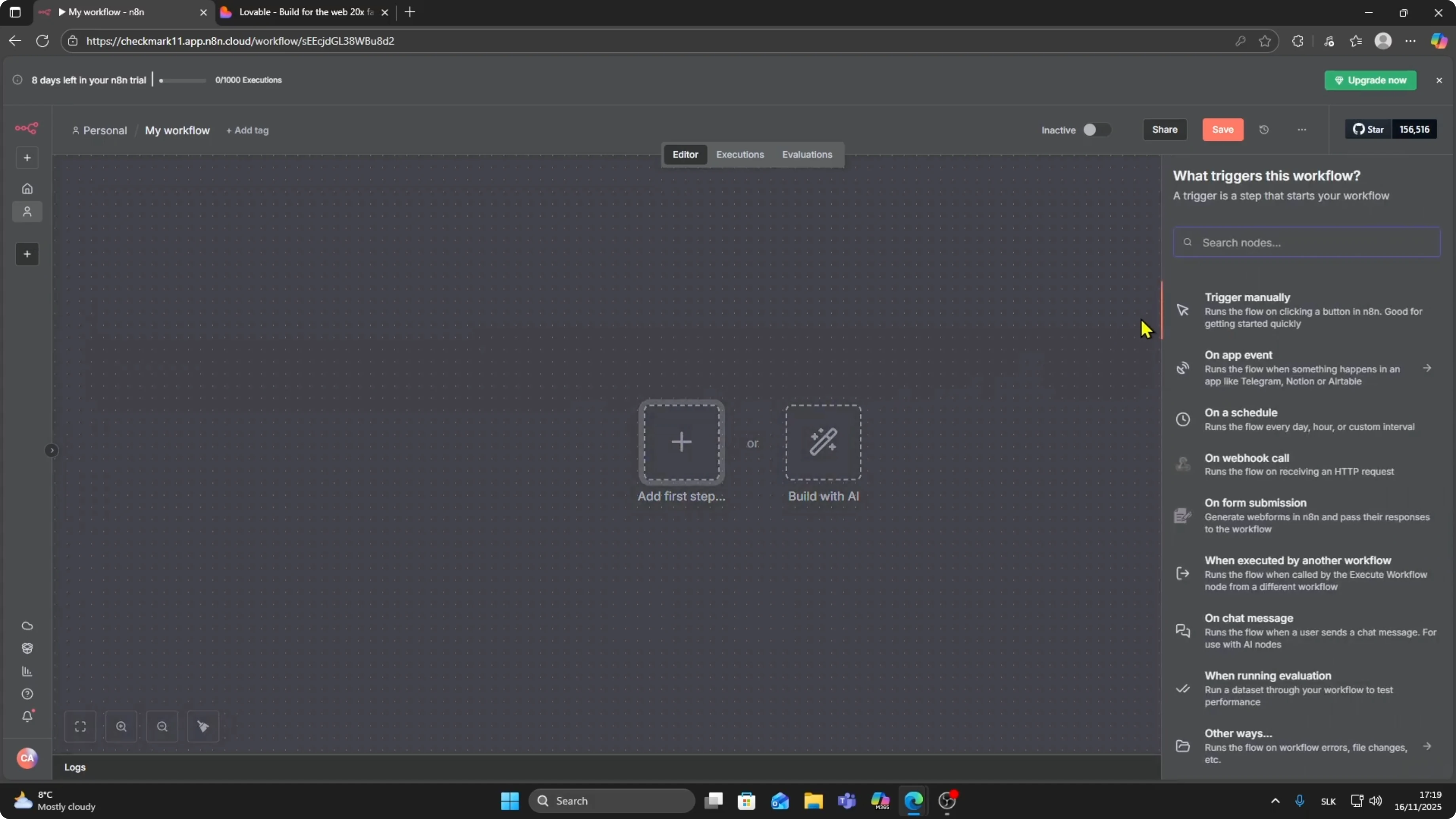Open the weather widget on the taskbar

tap(55, 801)
